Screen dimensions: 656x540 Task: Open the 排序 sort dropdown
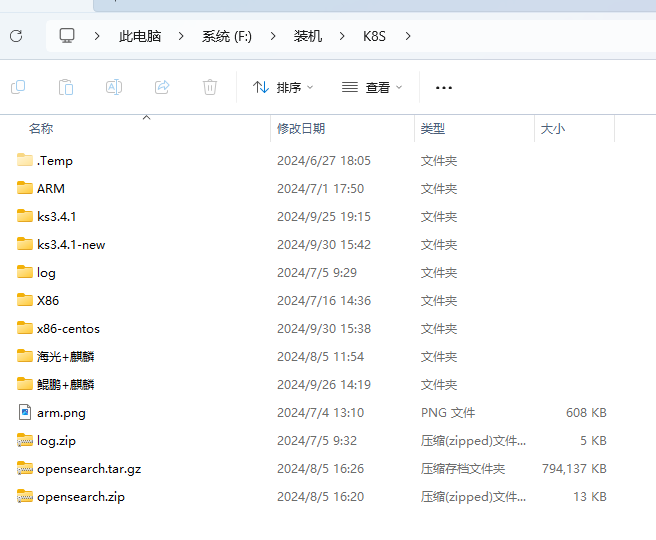(x=283, y=87)
